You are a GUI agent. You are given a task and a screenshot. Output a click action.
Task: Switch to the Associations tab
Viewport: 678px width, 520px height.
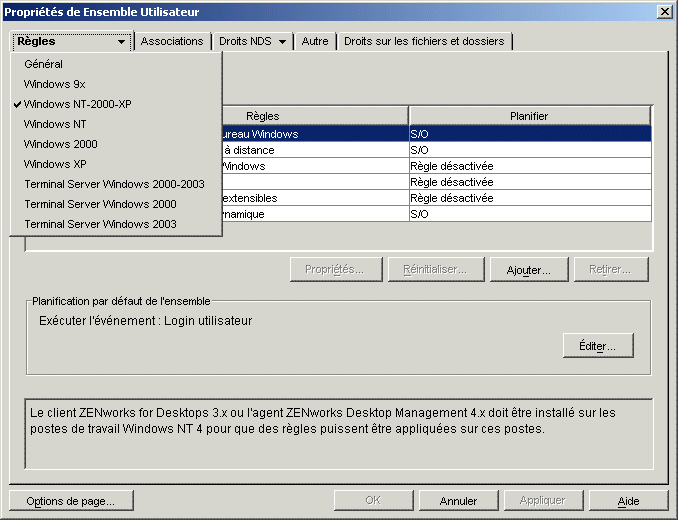[x=172, y=42]
